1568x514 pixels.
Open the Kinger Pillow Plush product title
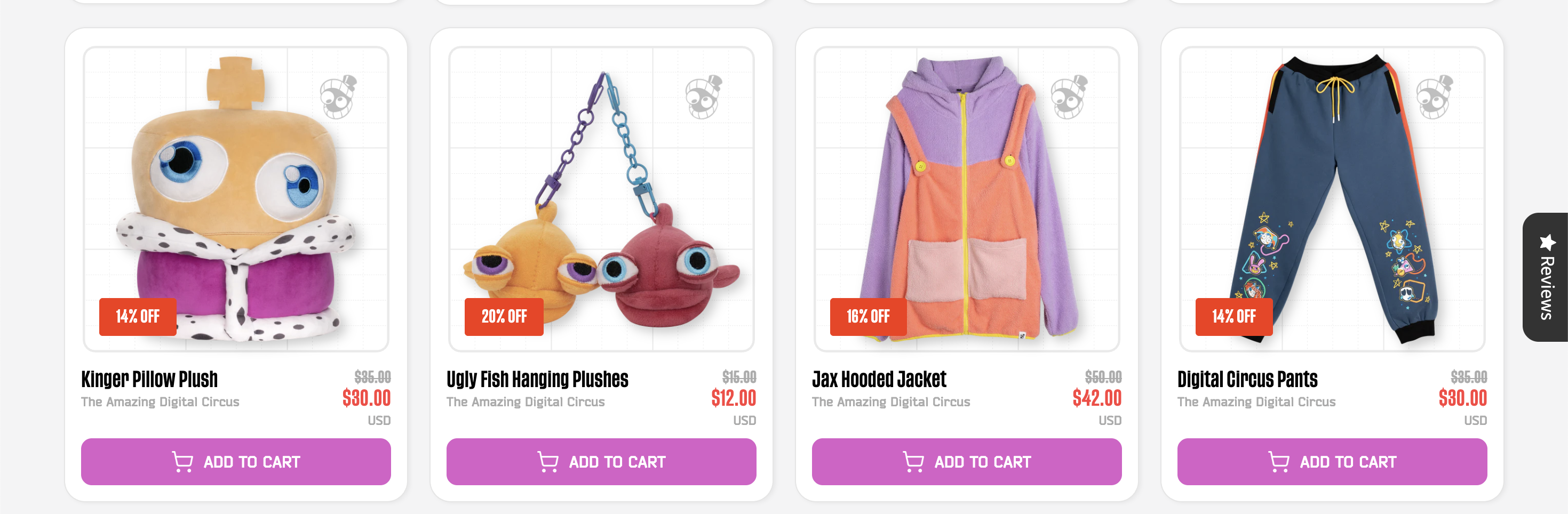tap(150, 379)
